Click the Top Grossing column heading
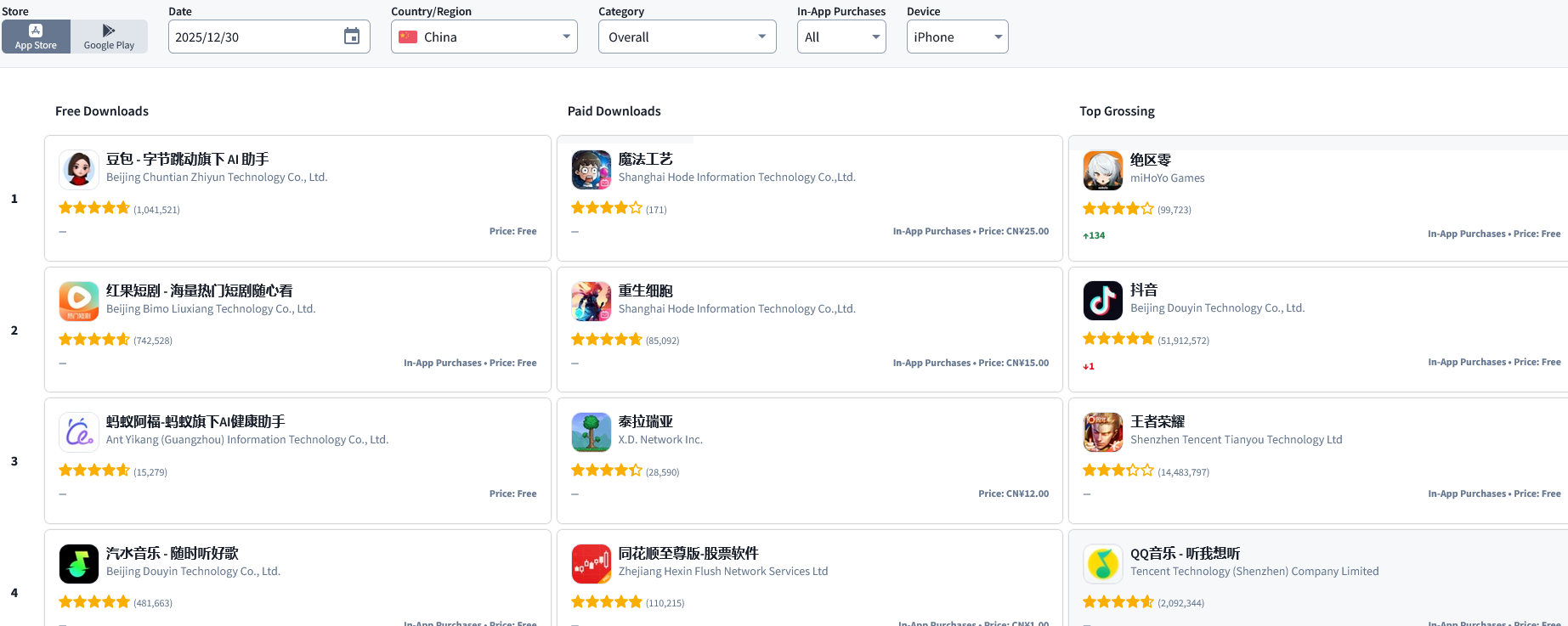This screenshot has height=626, width=1568. [x=1117, y=111]
